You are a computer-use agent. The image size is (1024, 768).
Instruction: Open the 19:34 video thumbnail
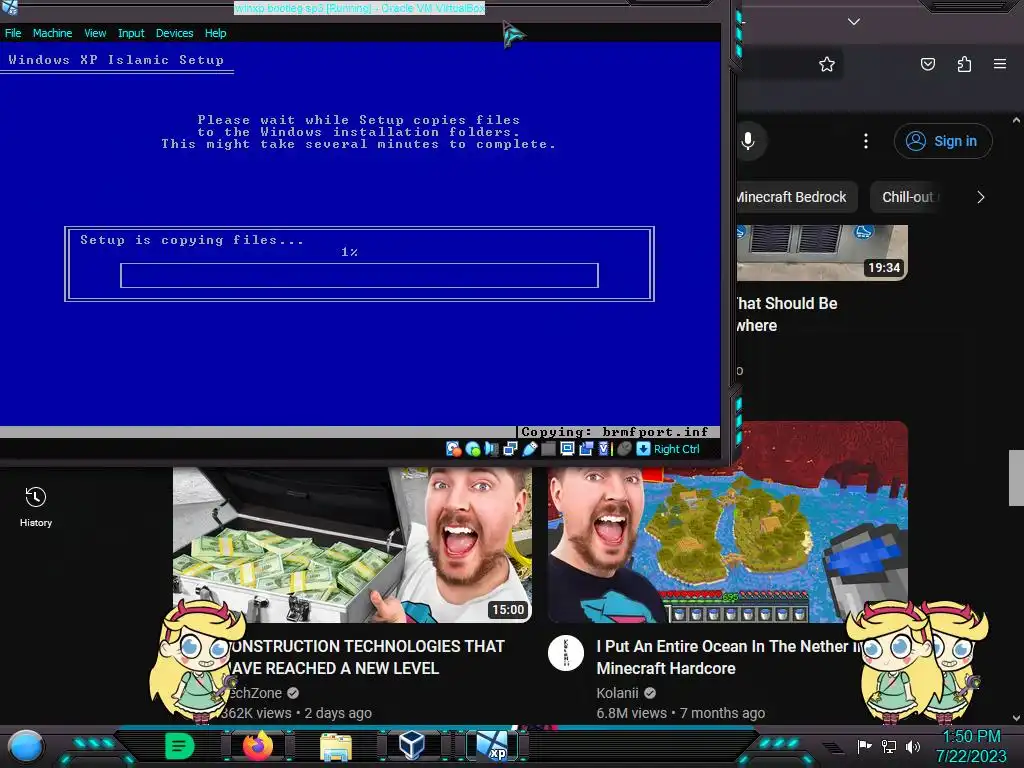822,253
